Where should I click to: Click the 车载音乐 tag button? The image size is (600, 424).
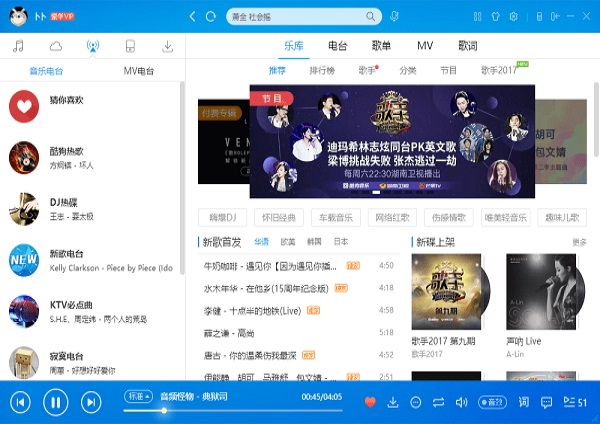(x=336, y=217)
